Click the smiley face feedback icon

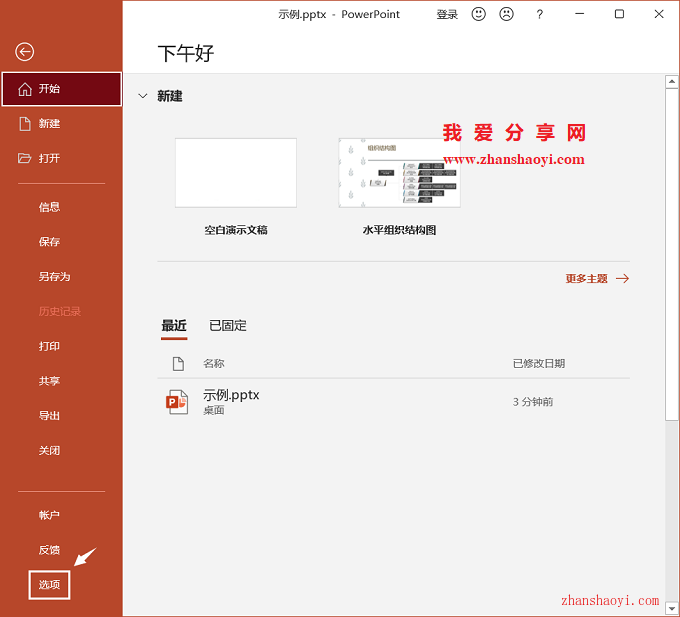(x=478, y=14)
